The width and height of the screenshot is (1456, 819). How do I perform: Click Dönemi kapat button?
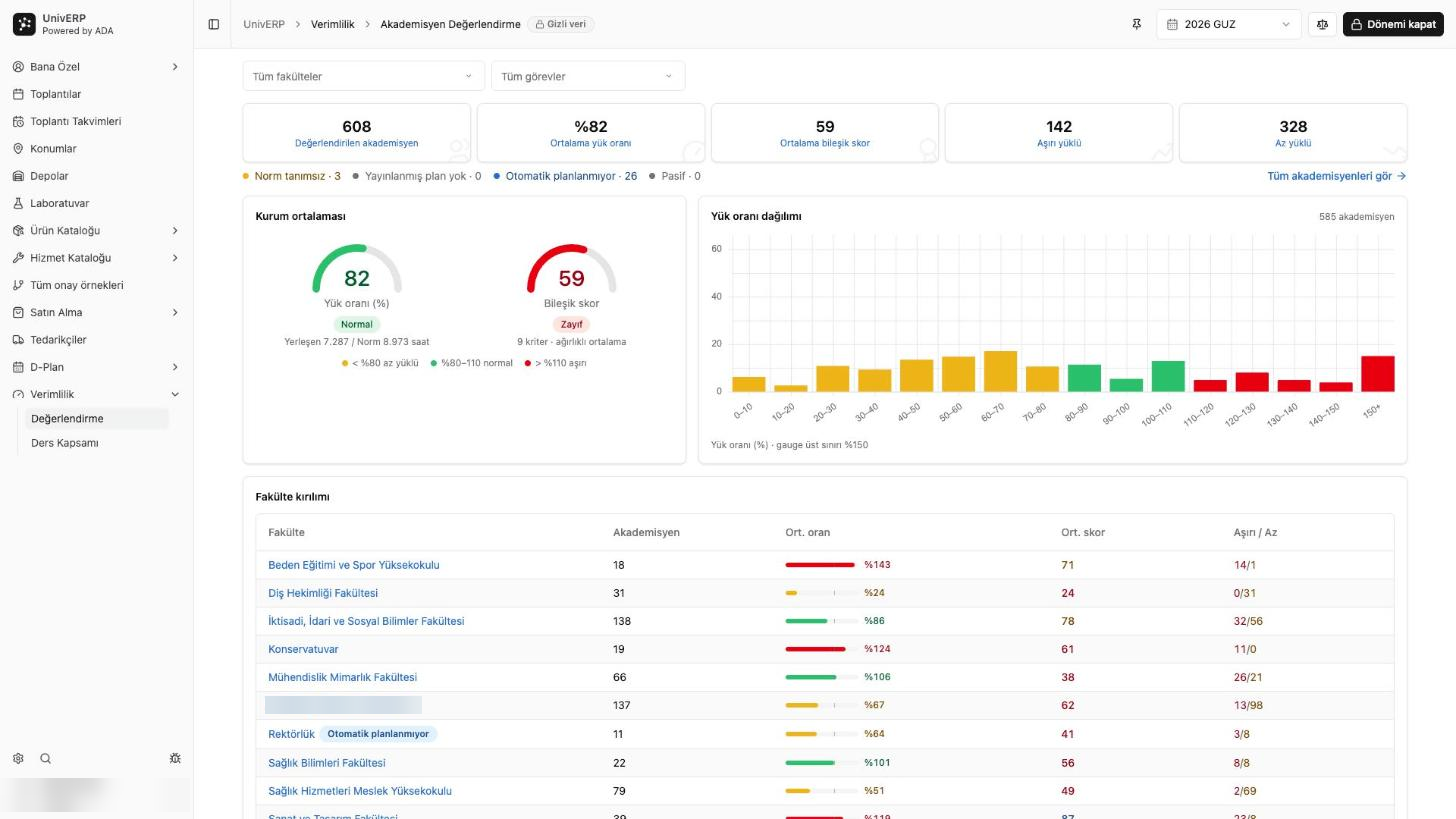(x=1393, y=24)
